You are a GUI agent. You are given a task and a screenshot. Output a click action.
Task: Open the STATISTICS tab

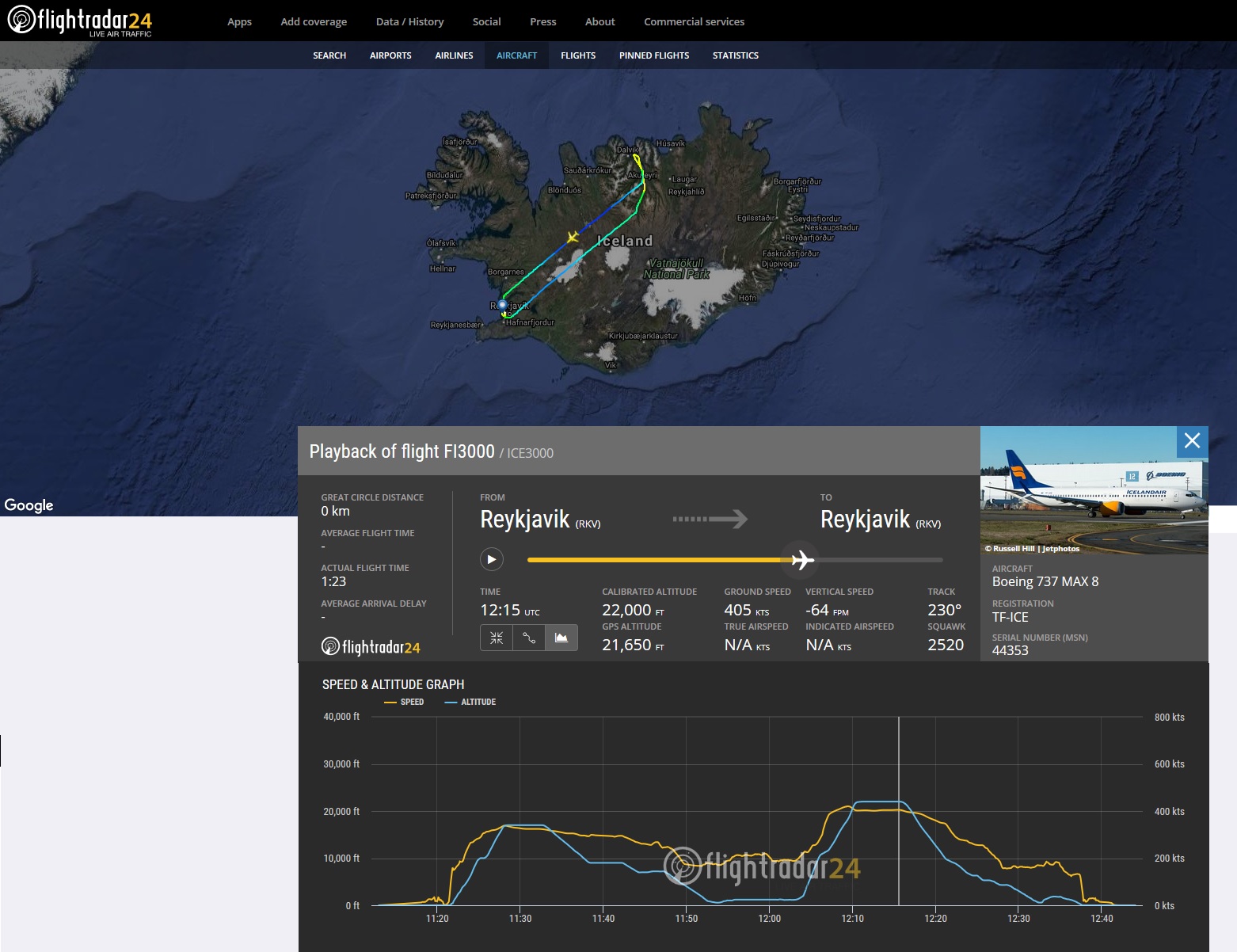tap(735, 55)
